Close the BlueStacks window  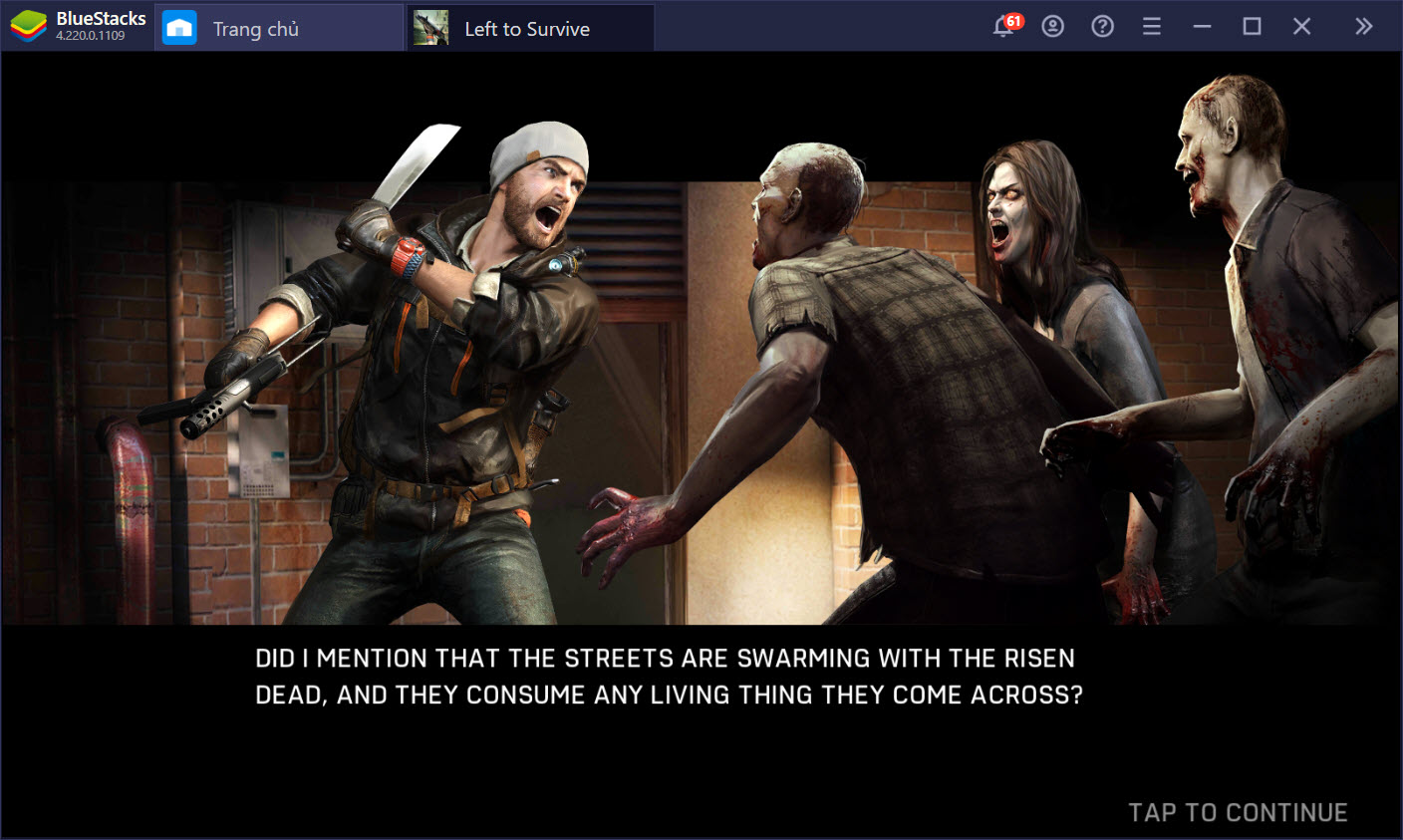(x=1302, y=27)
